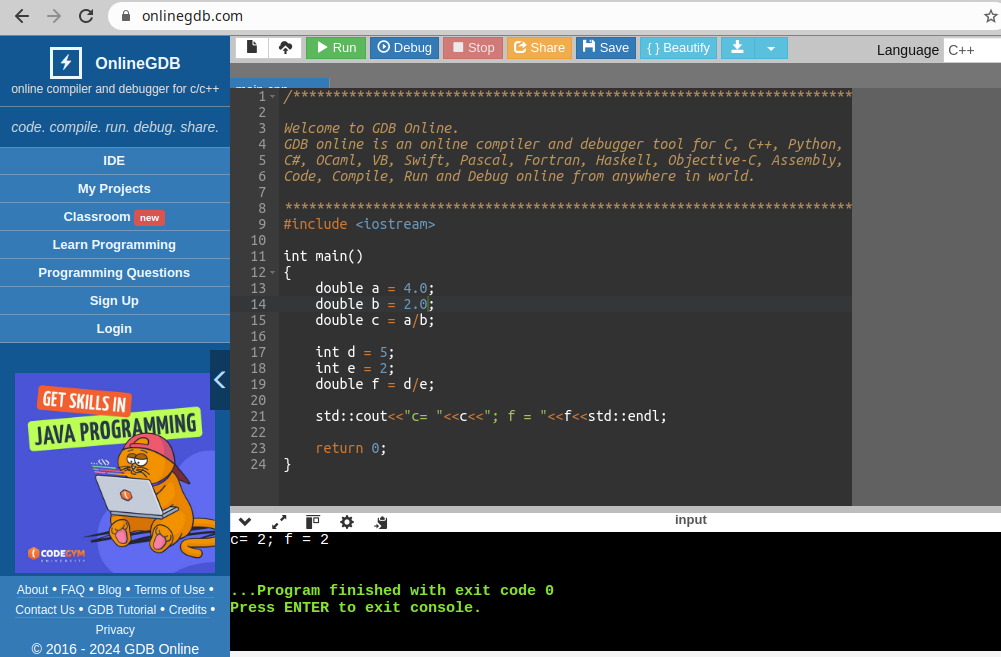Open the About link

[x=33, y=590]
